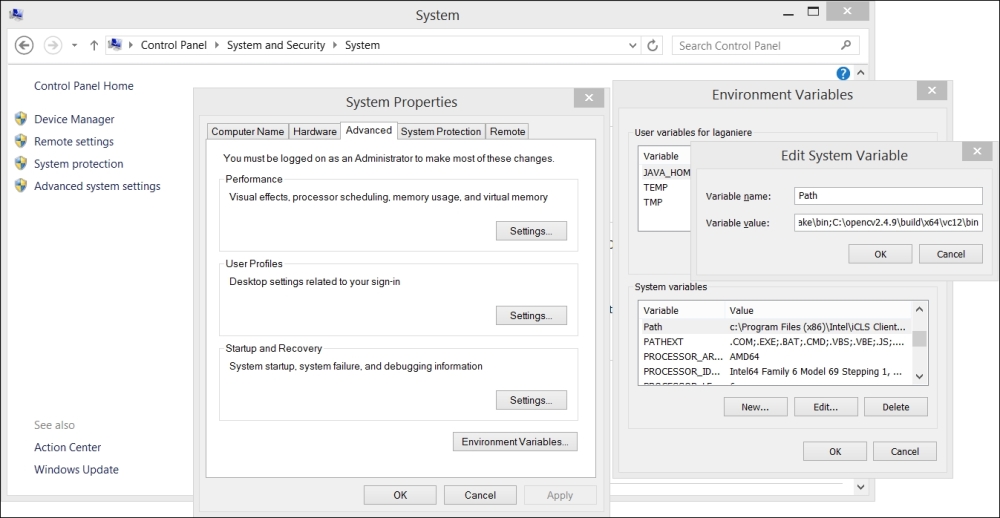Viewport: 1000px width, 518px height.
Task: Close the Environment Variables dialog
Action: tap(932, 91)
